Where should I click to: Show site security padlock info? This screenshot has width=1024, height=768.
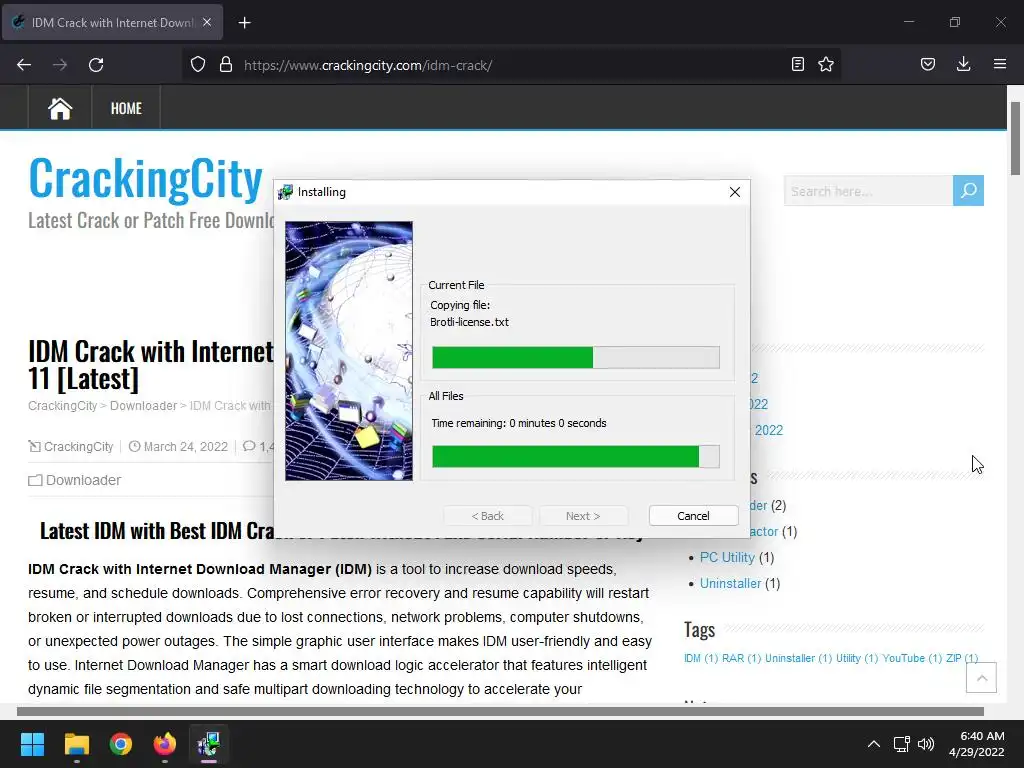pos(226,65)
